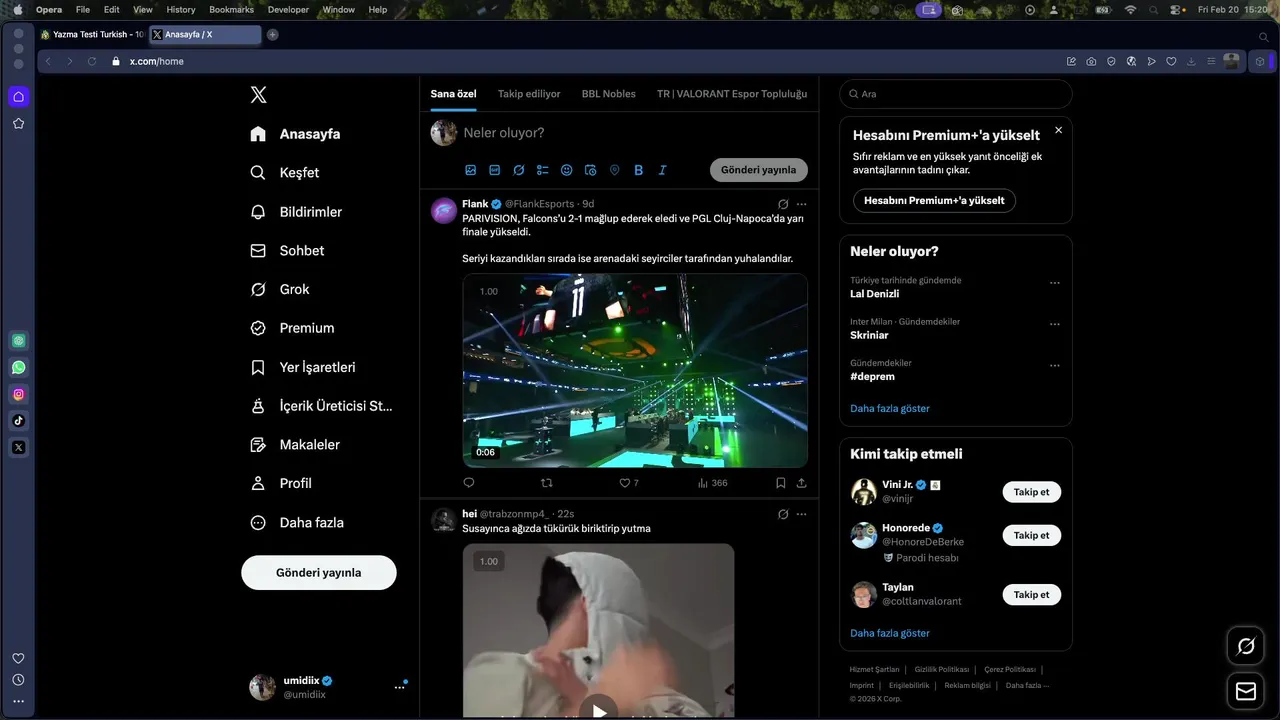This screenshot has height=720, width=1280.
Task: Follow Honorede
Action: (x=1032, y=535)
